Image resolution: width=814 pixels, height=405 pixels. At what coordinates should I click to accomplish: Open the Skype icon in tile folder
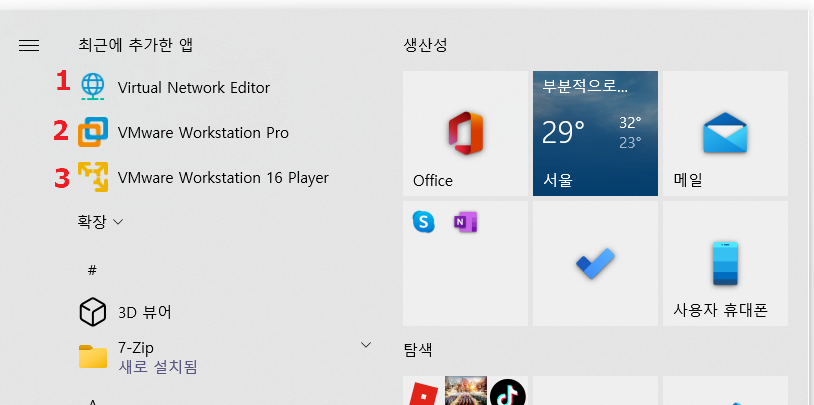[x=423, y=222]
